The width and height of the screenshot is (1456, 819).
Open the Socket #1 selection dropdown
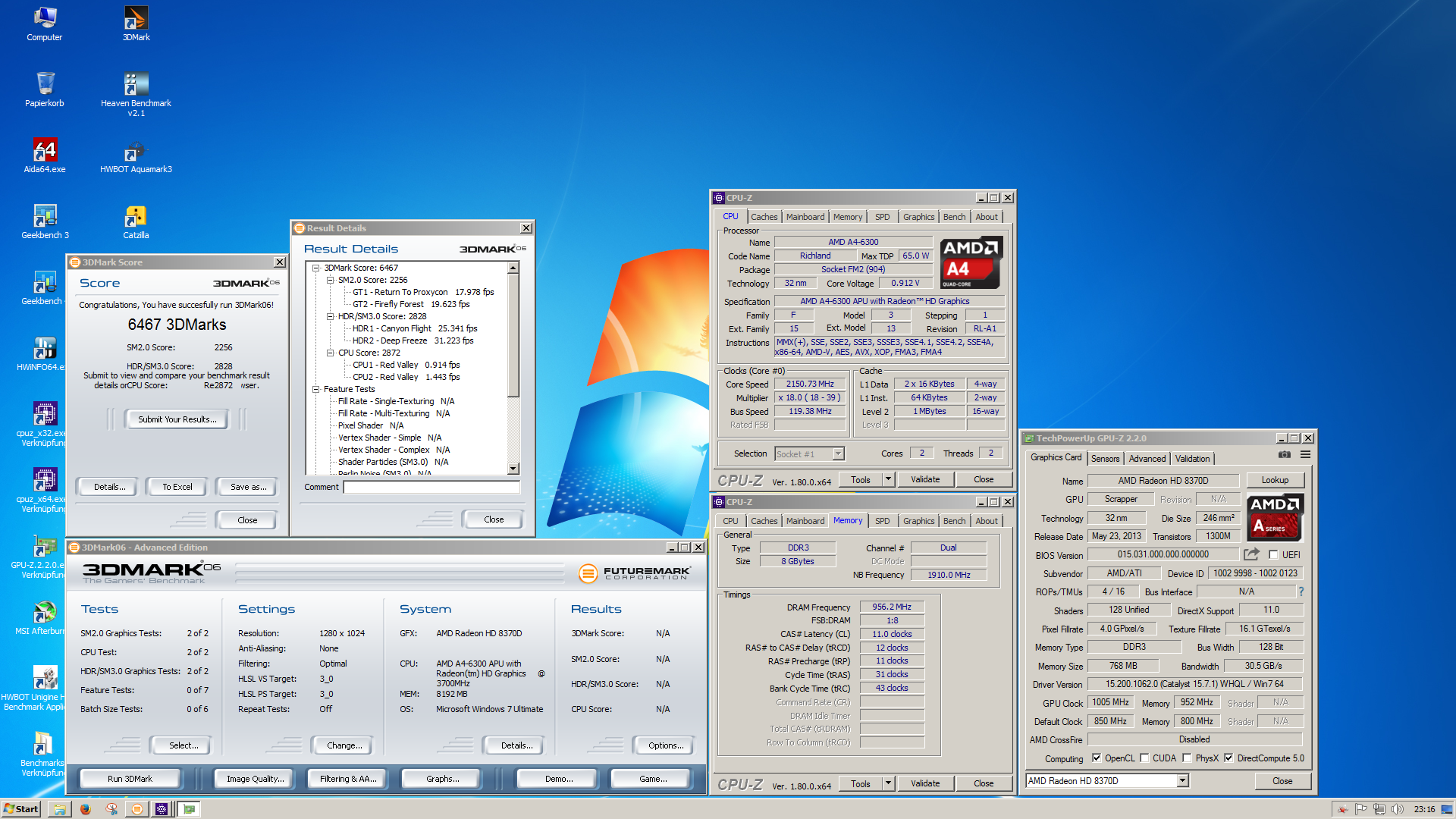tap(838, 453)
